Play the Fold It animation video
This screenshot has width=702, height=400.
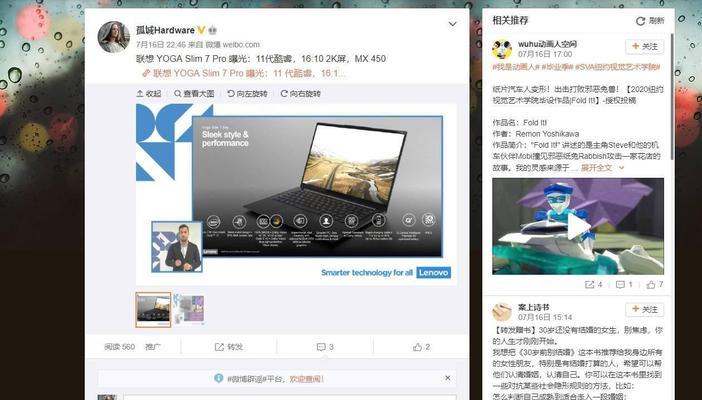tap(578, 226)
